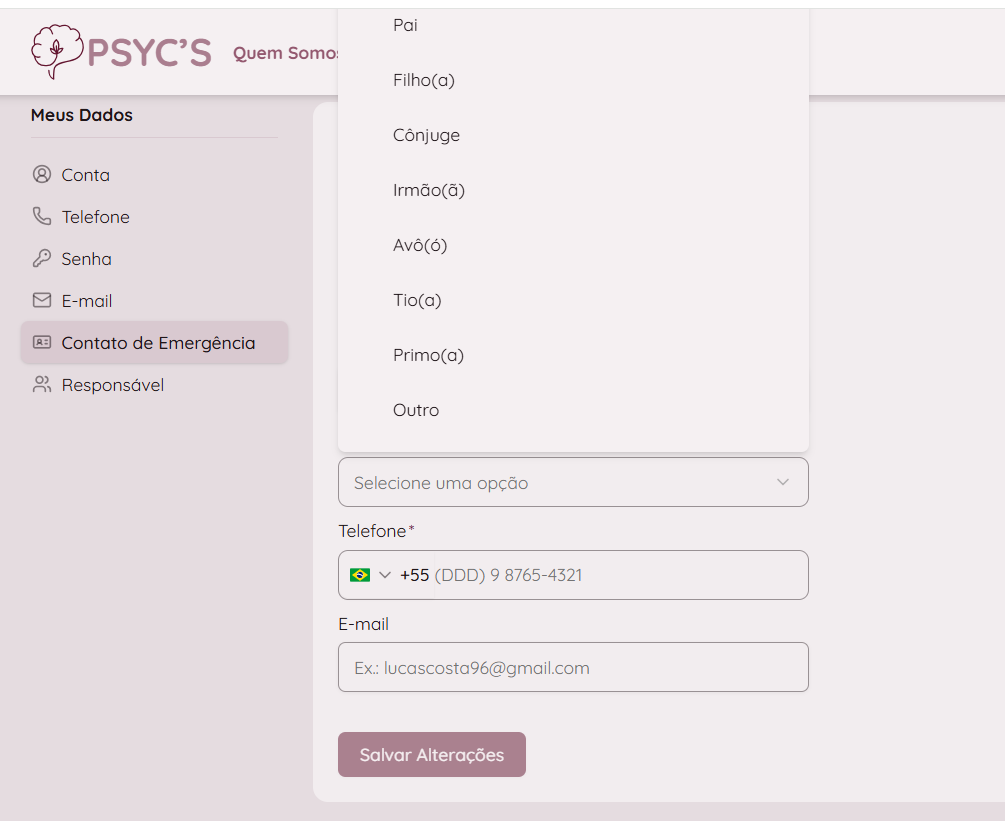The height and width of the screenshot is (821, 1005).
Task: Choose 'Cônjuge' from the relationship list
Action: click(x=427, y=135)
